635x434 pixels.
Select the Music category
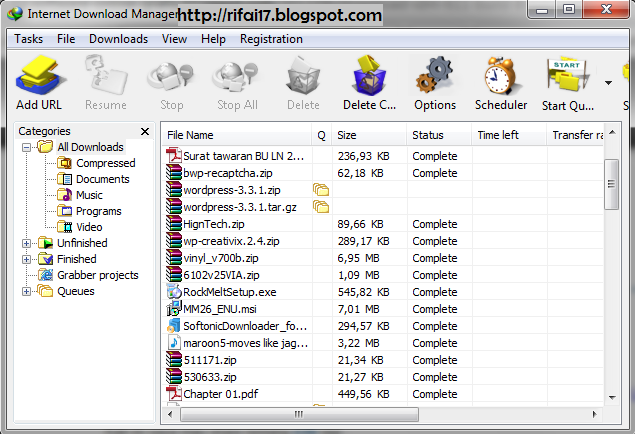pos(89,195)
